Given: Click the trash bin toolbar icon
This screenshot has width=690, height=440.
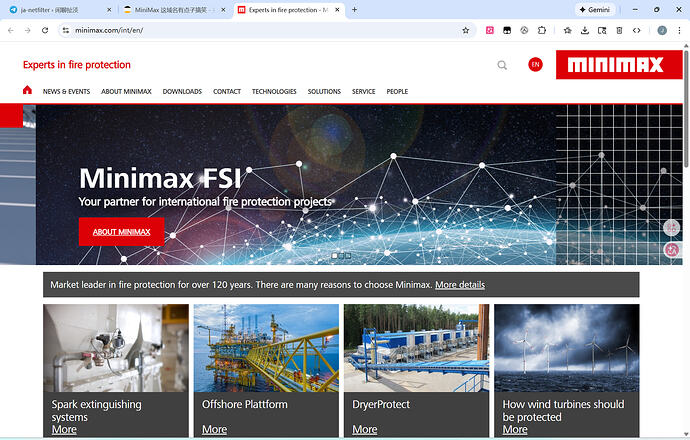Looking at the screenshot, I should tap(619, 30).
